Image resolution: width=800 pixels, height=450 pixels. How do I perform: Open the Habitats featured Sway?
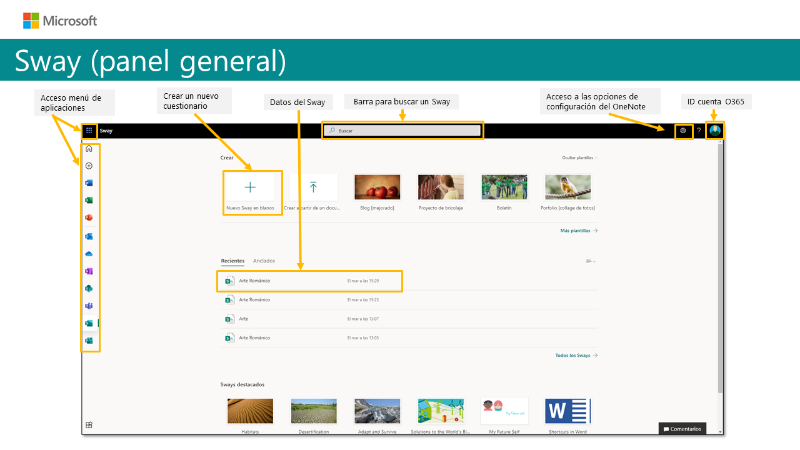click(x=250, y=415)
